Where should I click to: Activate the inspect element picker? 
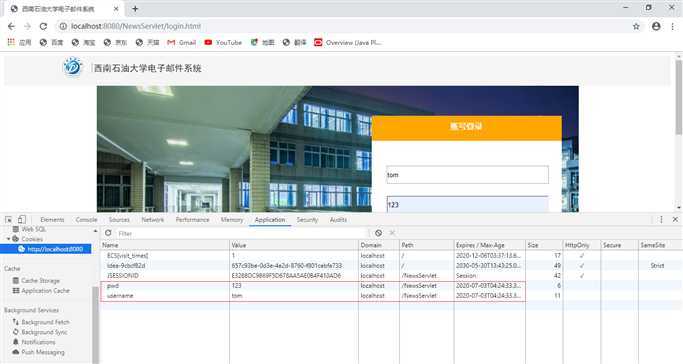tap(8, 219)
